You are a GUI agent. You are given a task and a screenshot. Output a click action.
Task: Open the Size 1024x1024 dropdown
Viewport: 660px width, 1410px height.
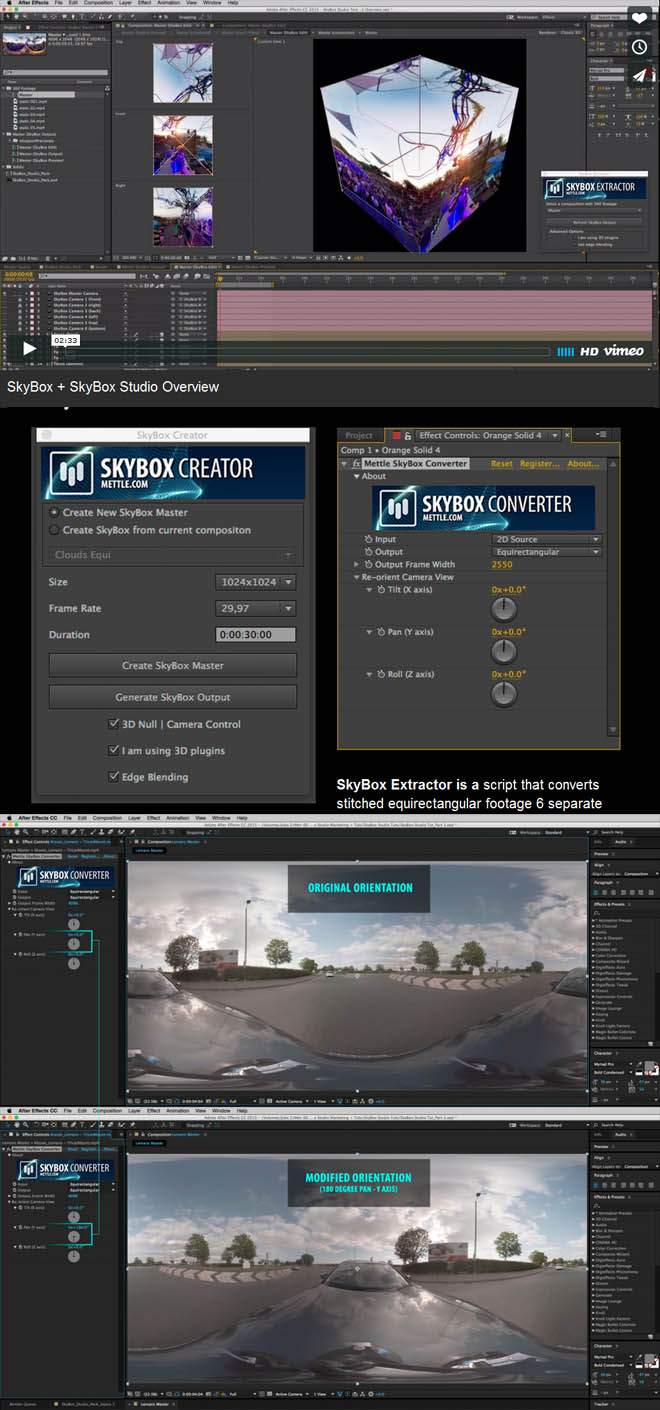pos(256,582)
